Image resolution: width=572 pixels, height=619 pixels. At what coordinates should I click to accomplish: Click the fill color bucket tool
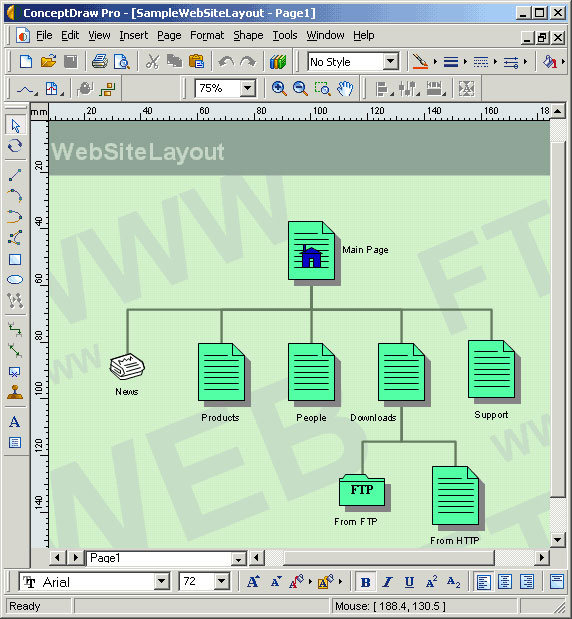pyautogui.click(x=549, y=62)
